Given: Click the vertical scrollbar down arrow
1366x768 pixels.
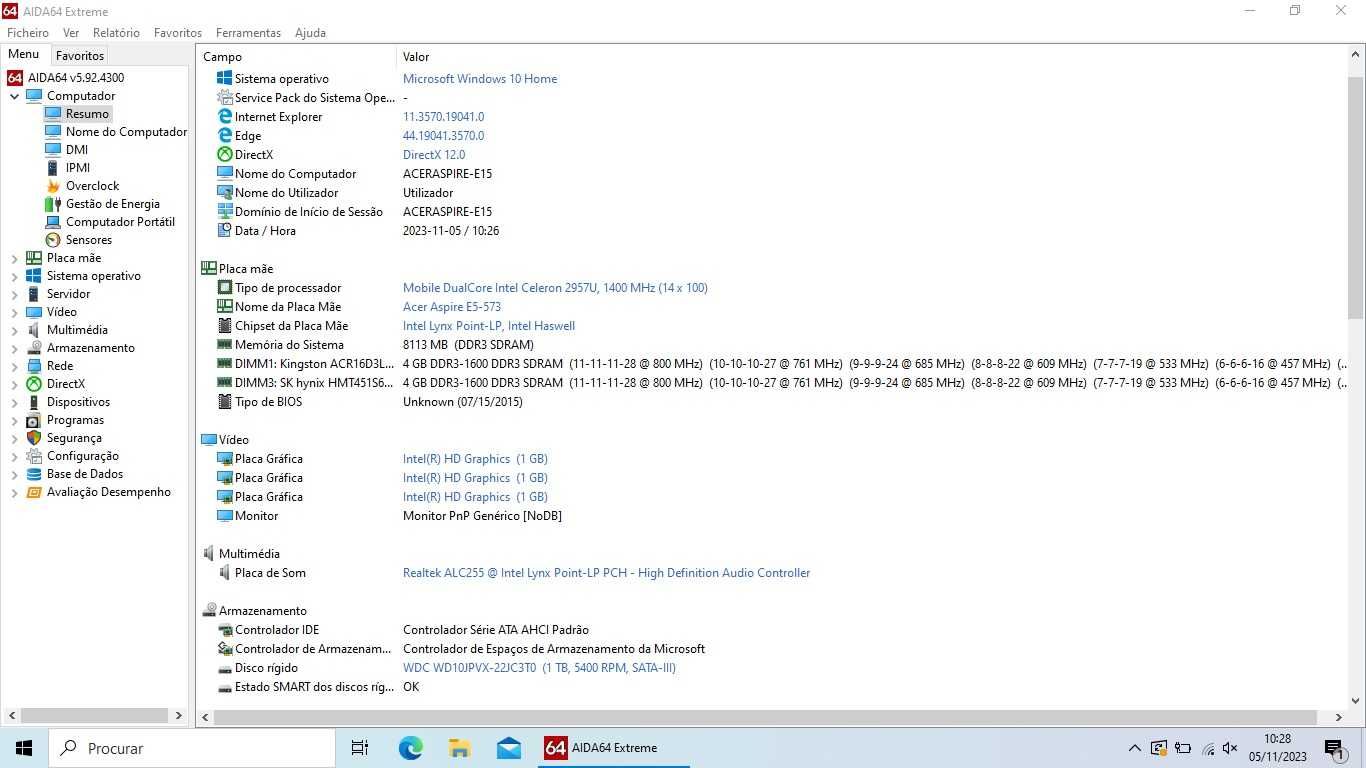Looking at the screenshot, I should [x=1356, y=701].
